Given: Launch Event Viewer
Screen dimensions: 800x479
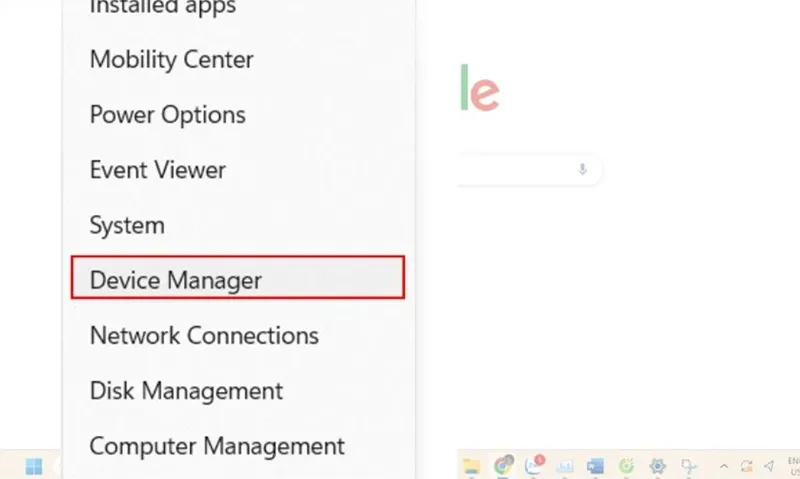Looking at the screenshot, I should (158, 169).
